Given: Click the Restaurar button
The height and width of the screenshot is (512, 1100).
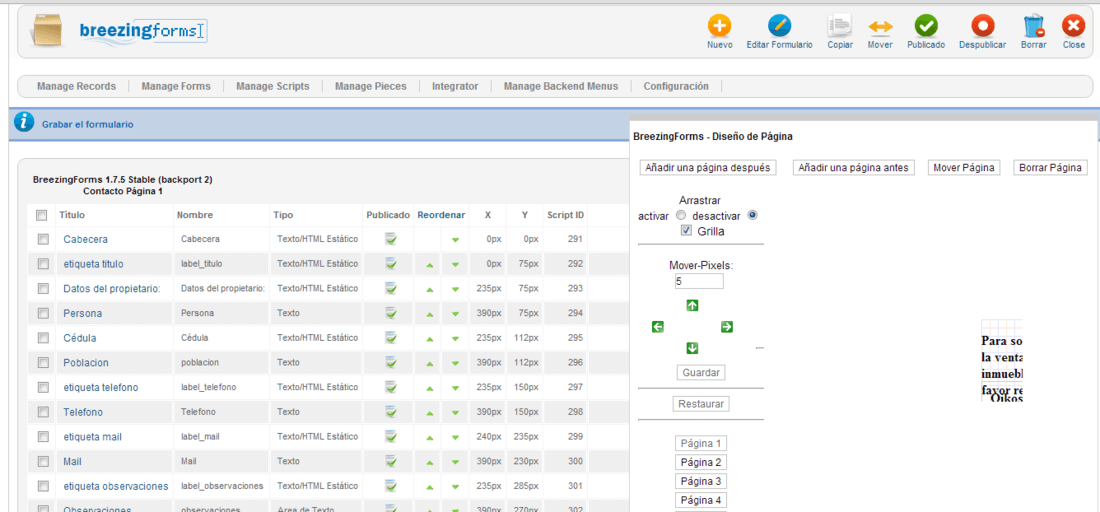Looking at the screenshot, I should (x=701, y=404).
